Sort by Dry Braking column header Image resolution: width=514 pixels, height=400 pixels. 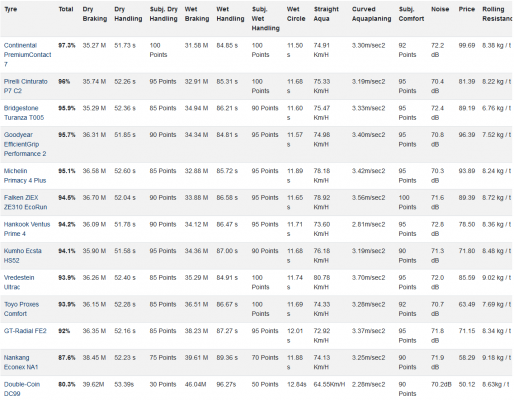[95, 14]
